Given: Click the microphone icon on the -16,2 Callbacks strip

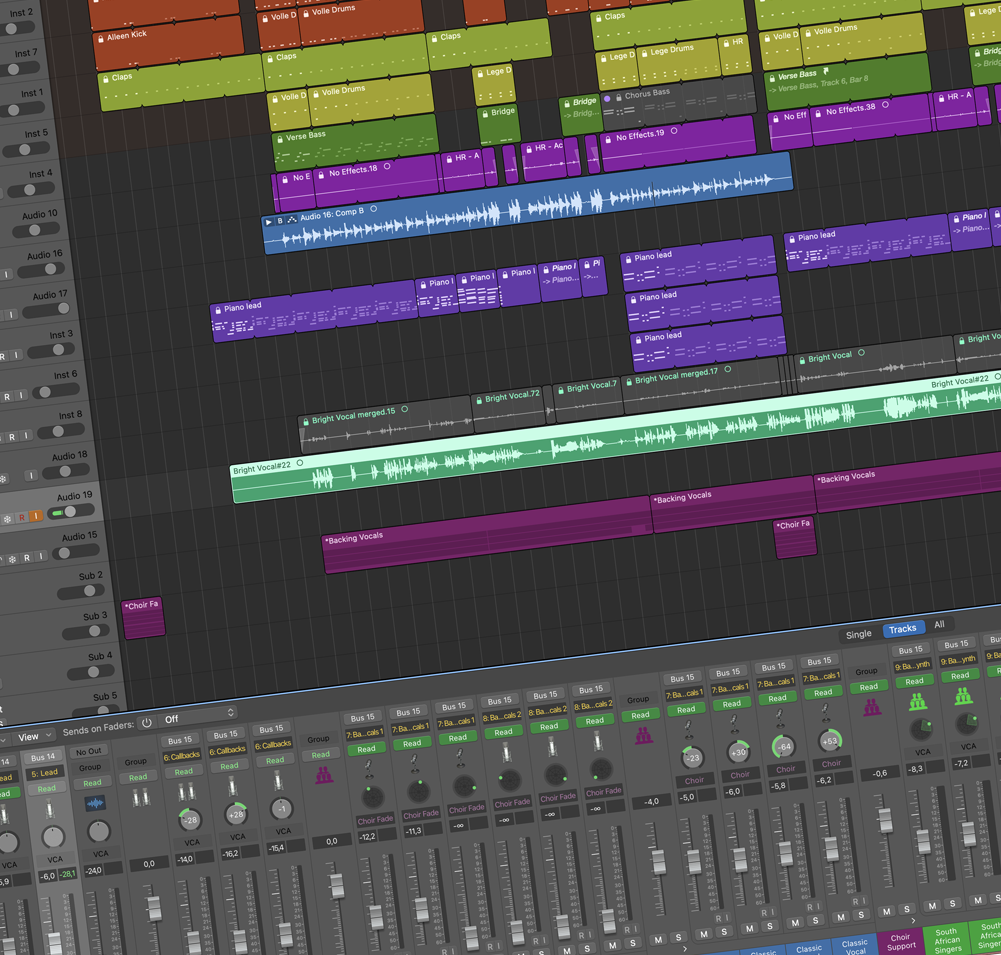Looking at the screenshot, I should [x=232, y=786].
